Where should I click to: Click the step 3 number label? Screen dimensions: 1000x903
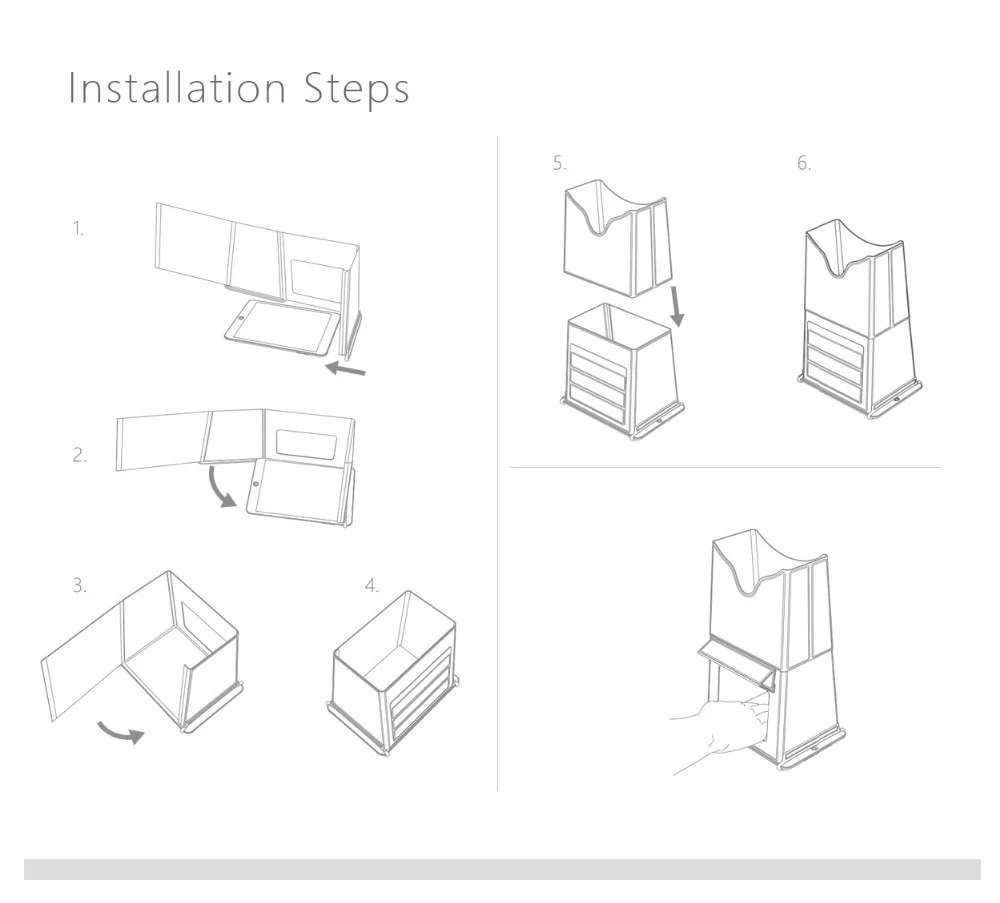point(79,585)
